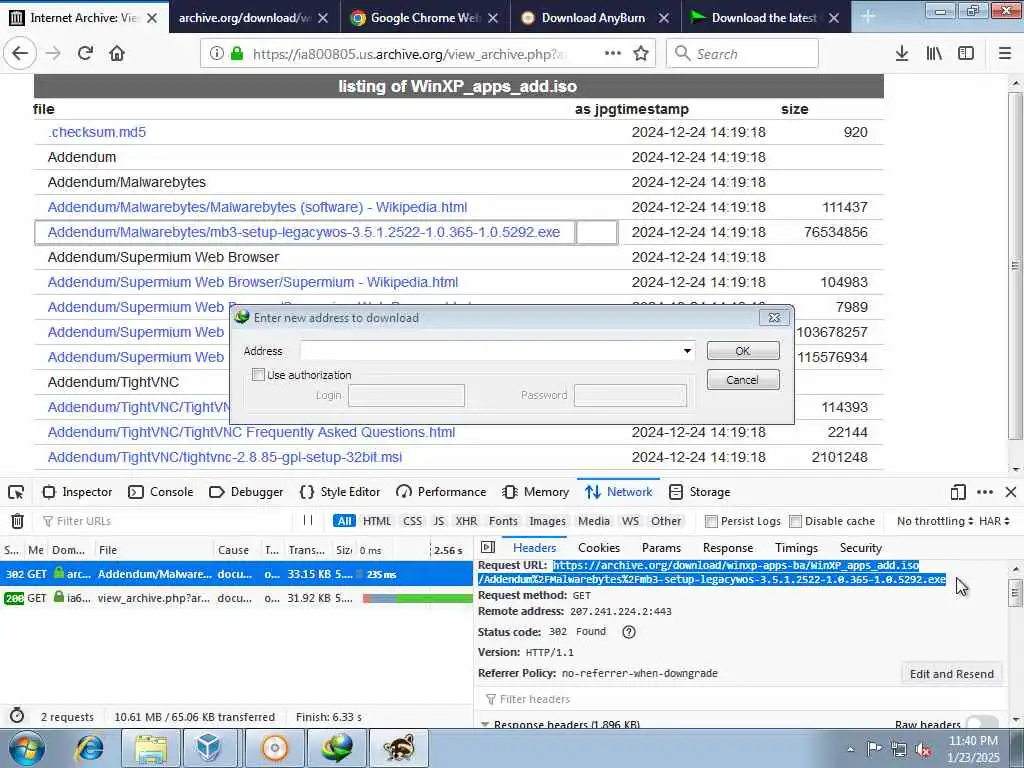Filter requests by XHR type
1024x768 pixels.
466,521
